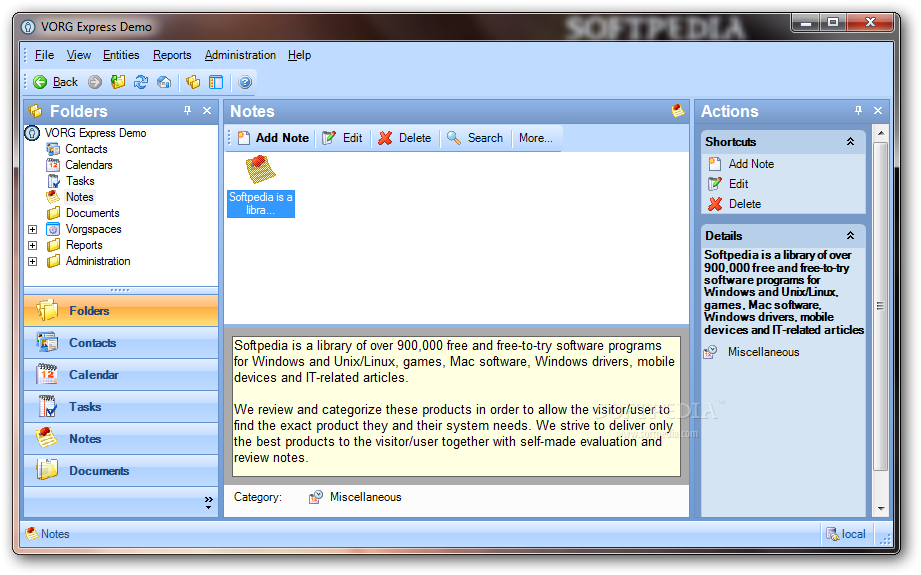Screen dimensions: 921x575
Task: Click Edit in the Notes toolbar
Action: 342,138
